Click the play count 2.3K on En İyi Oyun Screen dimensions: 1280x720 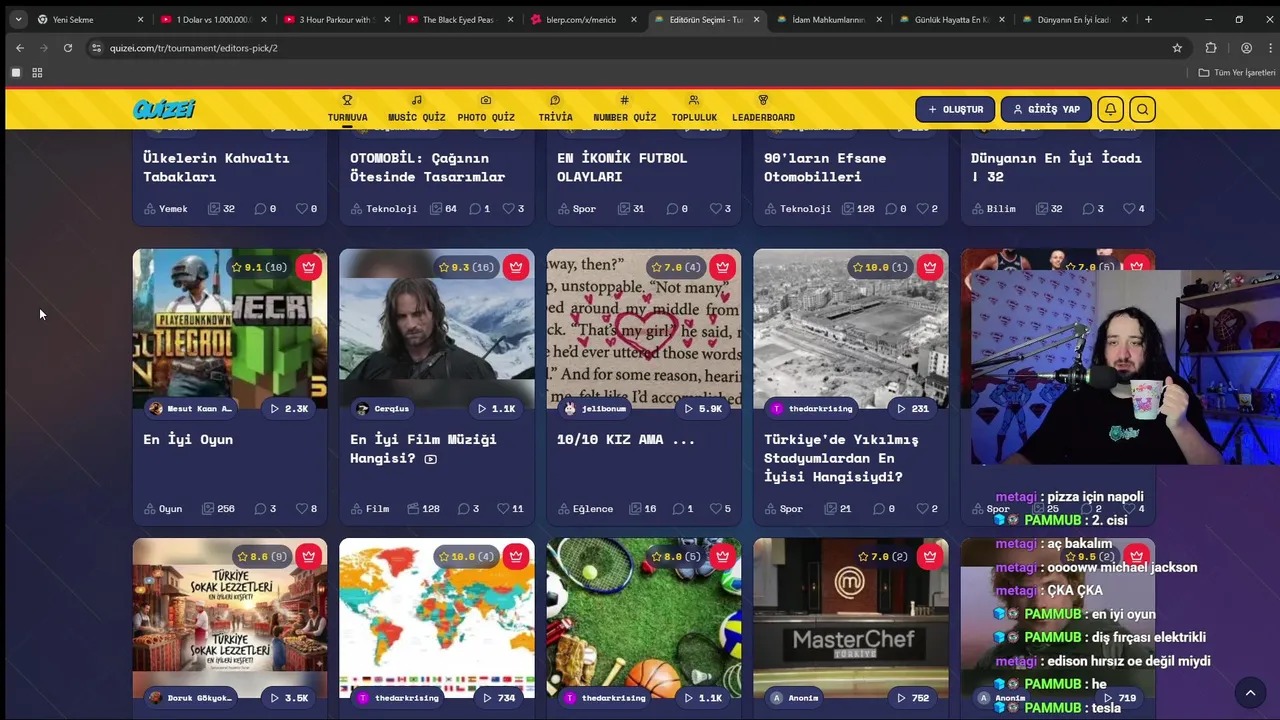click(289, 409)
